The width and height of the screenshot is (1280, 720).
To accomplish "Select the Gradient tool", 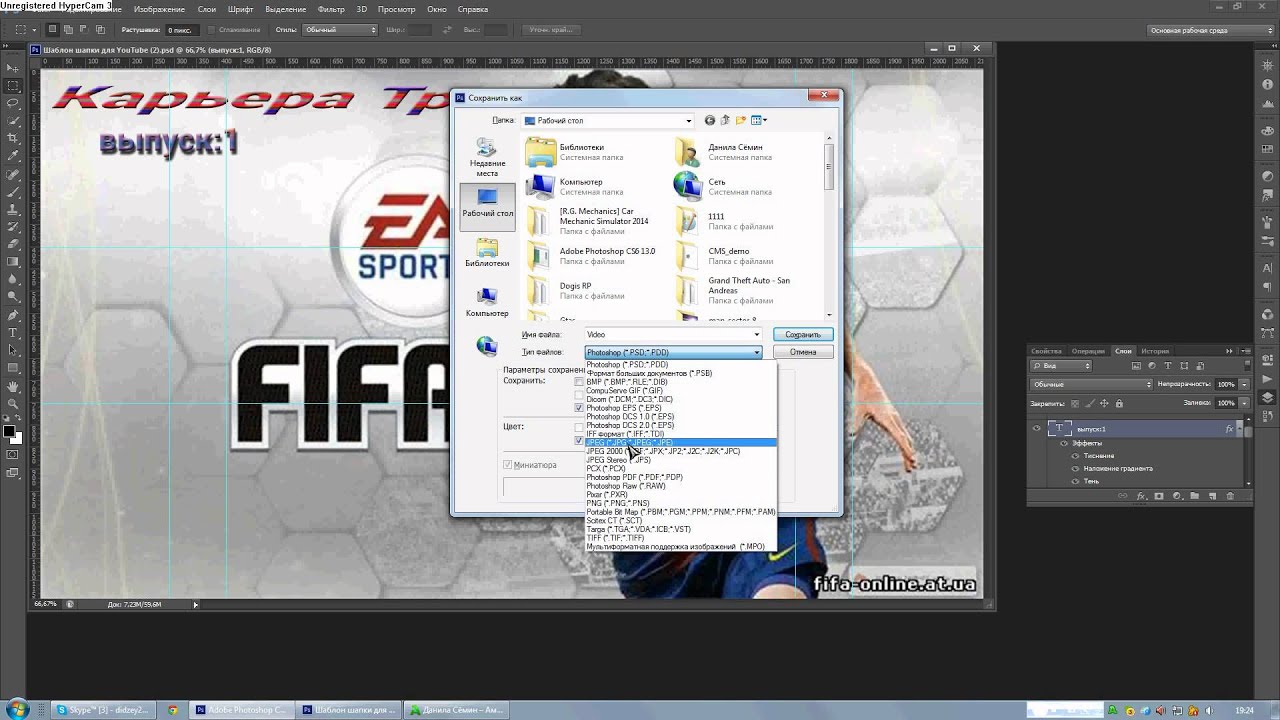I will tap(13, 262).
